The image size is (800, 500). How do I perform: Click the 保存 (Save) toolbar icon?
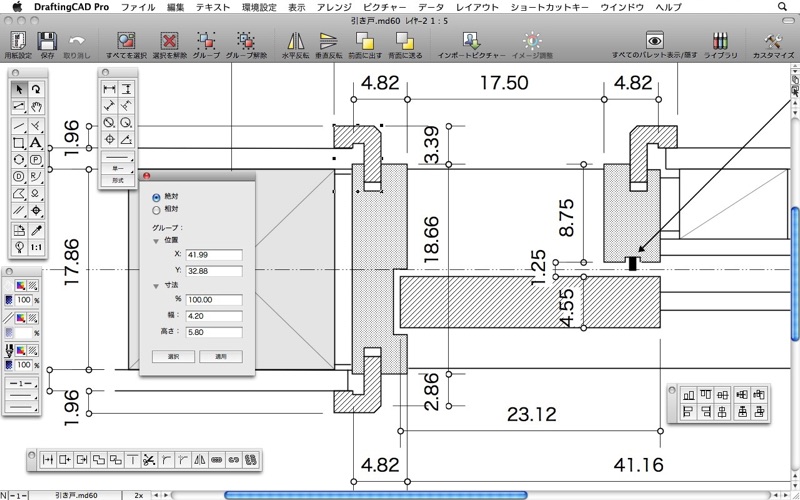click(47, 41)
